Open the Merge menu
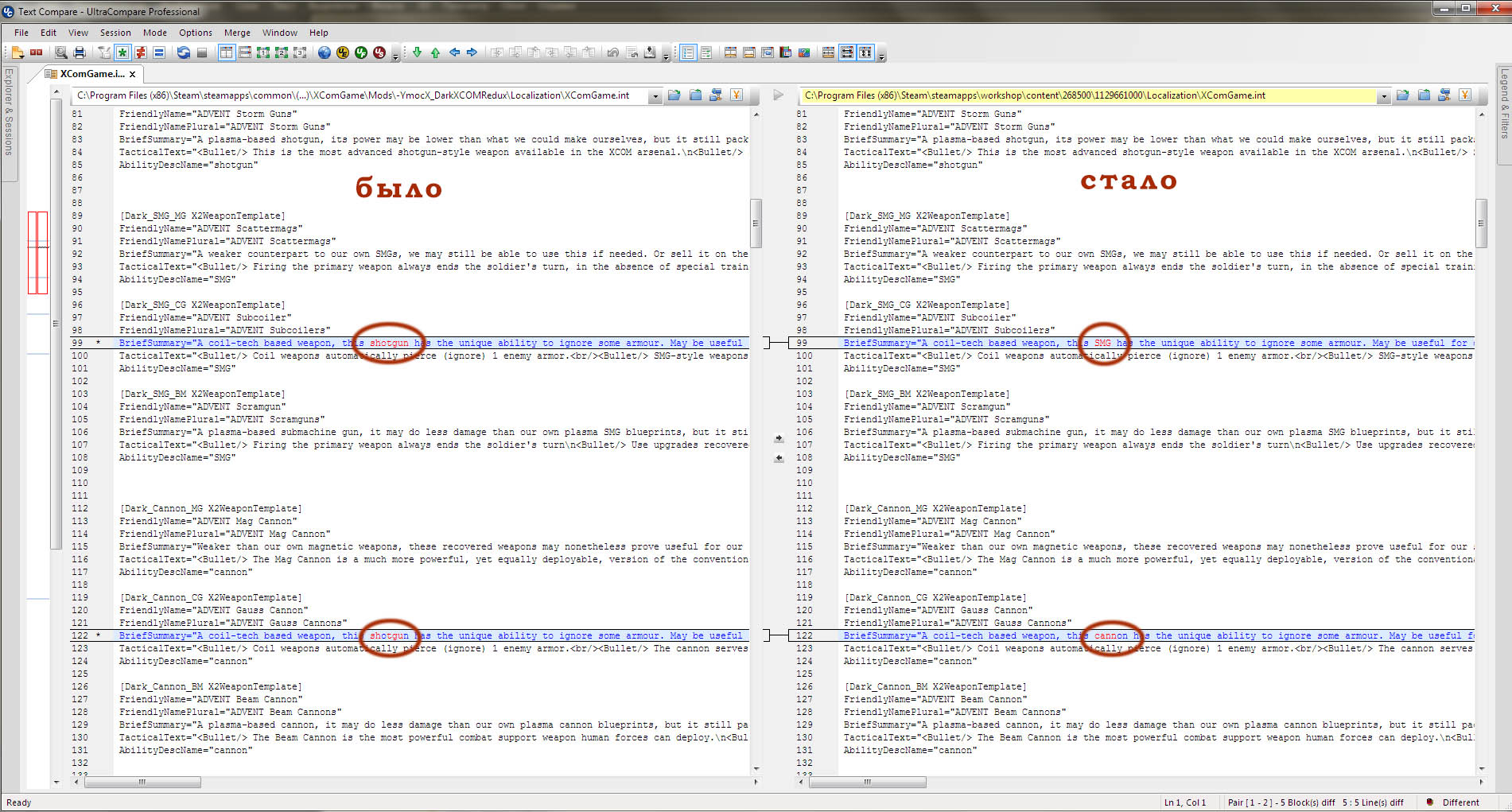Image resolution: width=1512 pixels, height=812 pixels. coord(237,33)
